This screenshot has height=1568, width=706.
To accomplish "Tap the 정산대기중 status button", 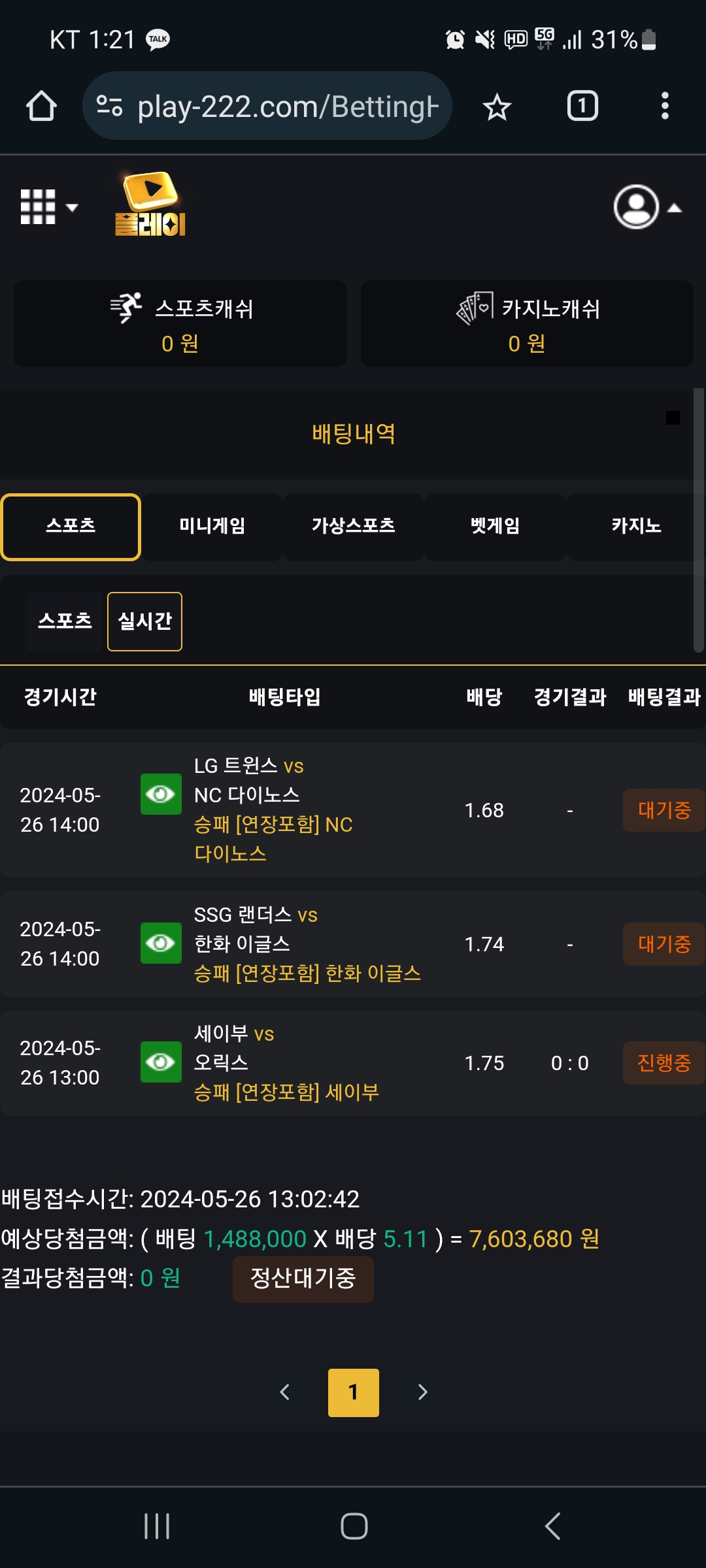I will (x=303, y=1279).
